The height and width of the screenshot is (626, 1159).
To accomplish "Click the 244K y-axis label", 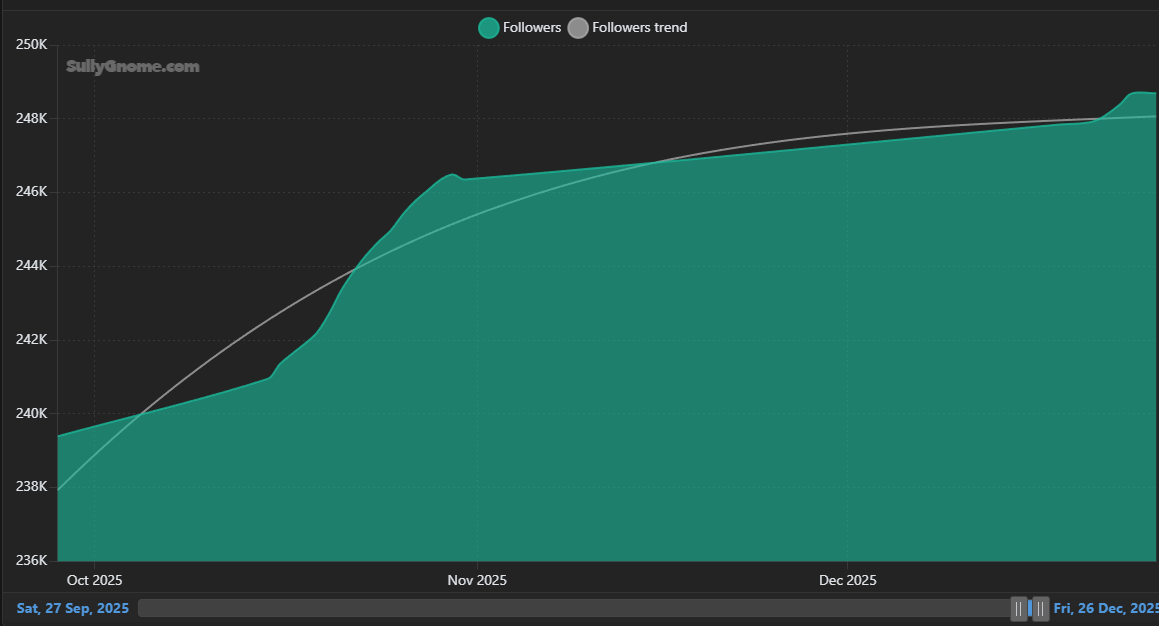I will 32,265.
